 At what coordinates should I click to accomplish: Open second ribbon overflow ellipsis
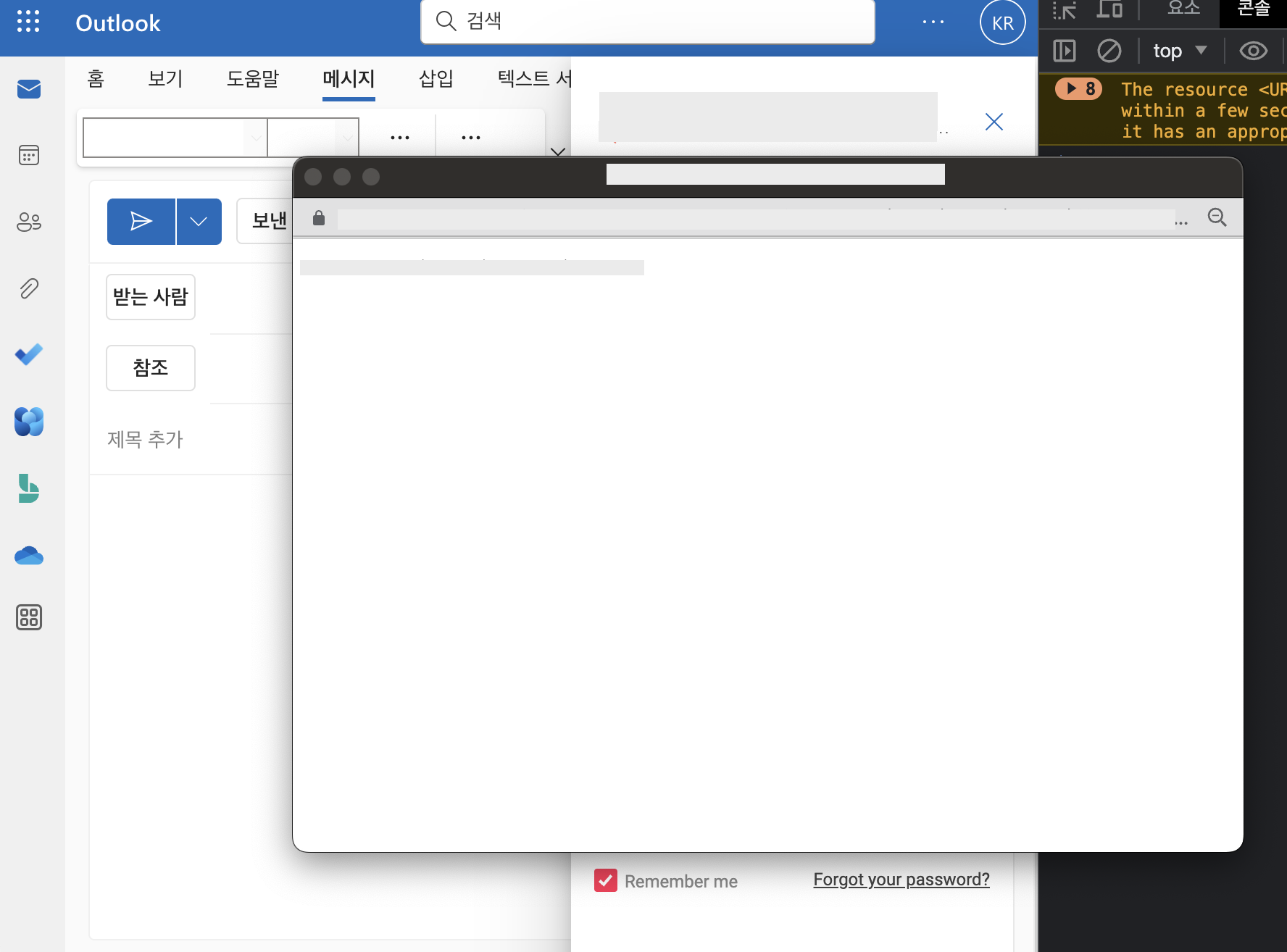(x=471, y=137)
